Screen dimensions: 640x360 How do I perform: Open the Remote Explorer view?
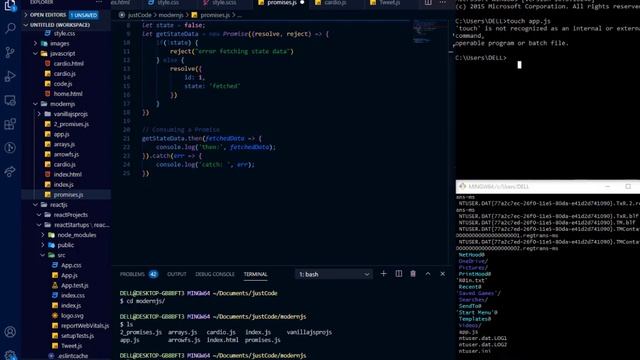pos(10,100)
